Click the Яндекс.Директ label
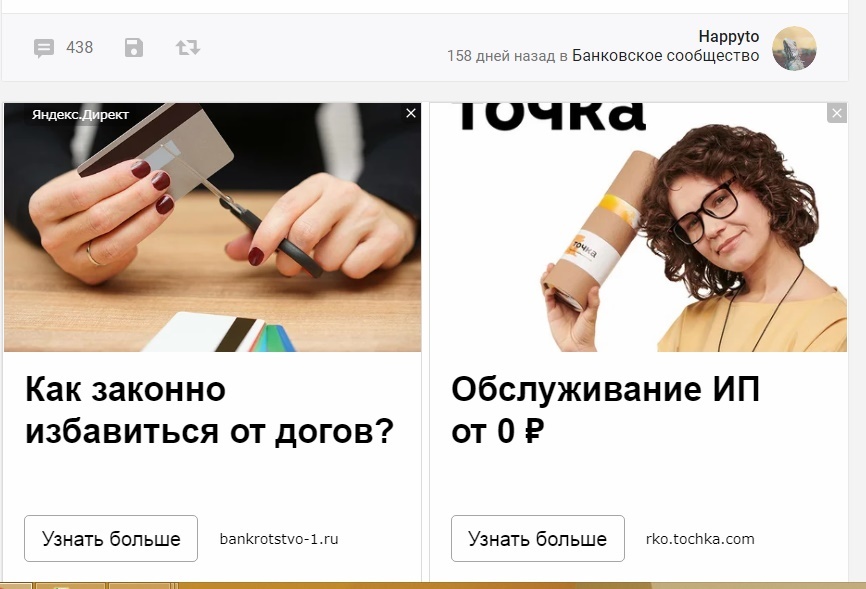Screen dimensions: 866x589 [80, 114]
